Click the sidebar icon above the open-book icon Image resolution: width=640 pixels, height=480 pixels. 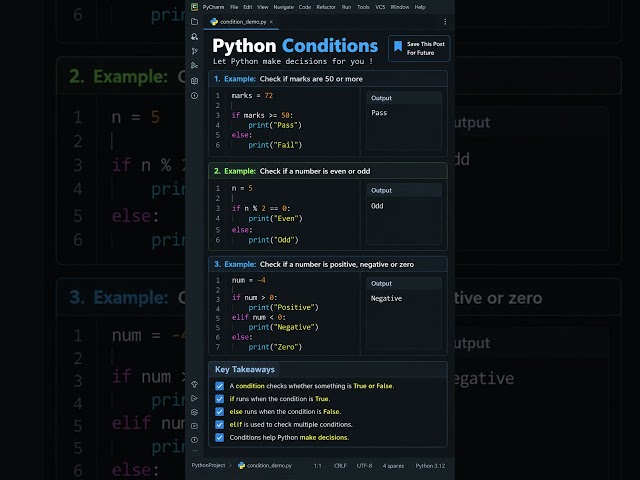point(195,66)
